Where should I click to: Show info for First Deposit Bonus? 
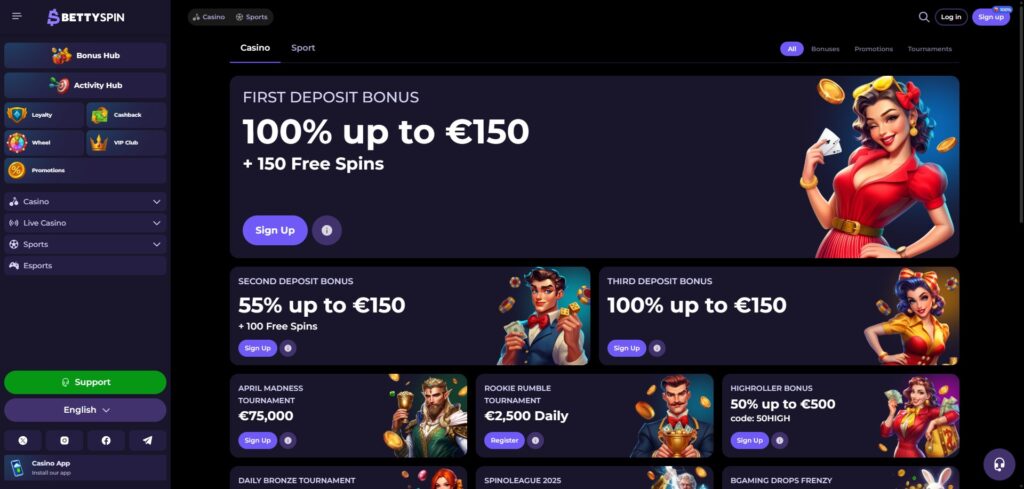(x=327, y=230)
